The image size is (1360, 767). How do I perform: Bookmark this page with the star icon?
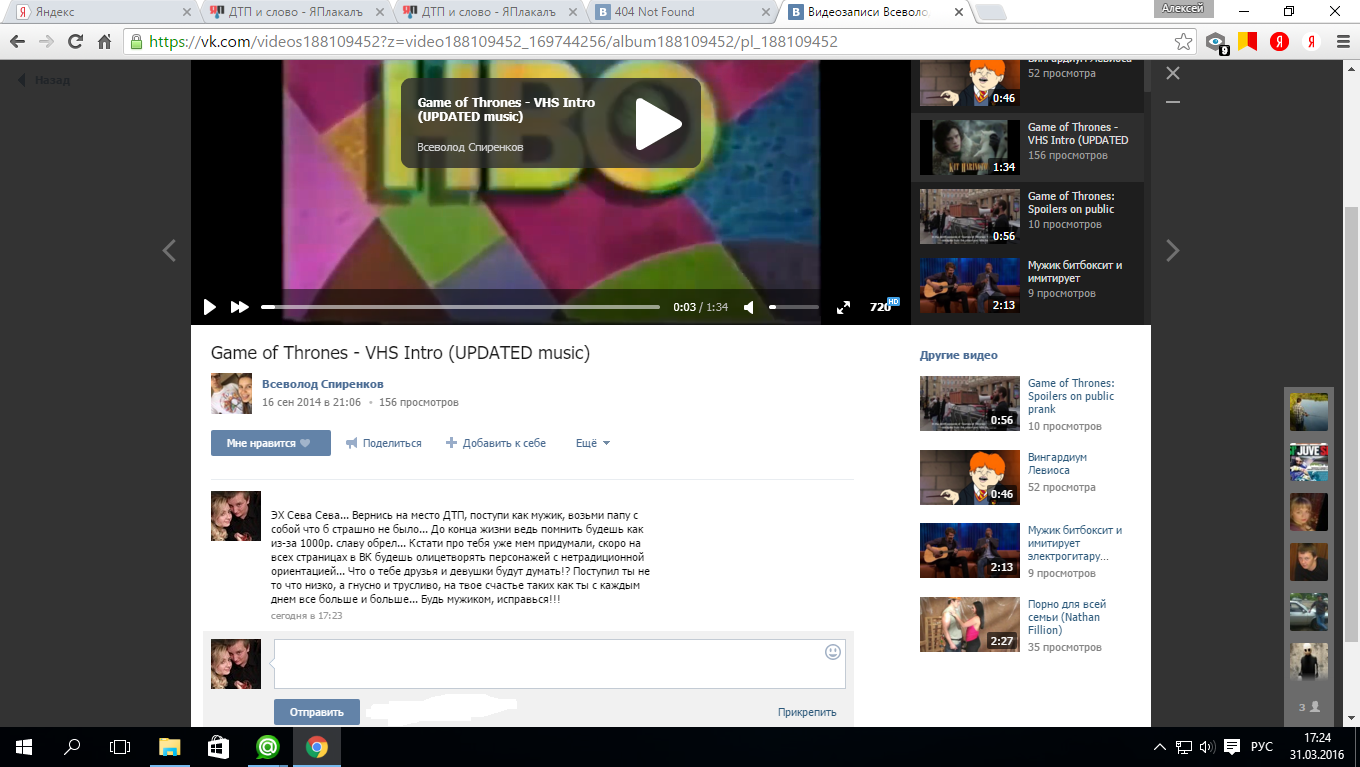point(1183,42)
